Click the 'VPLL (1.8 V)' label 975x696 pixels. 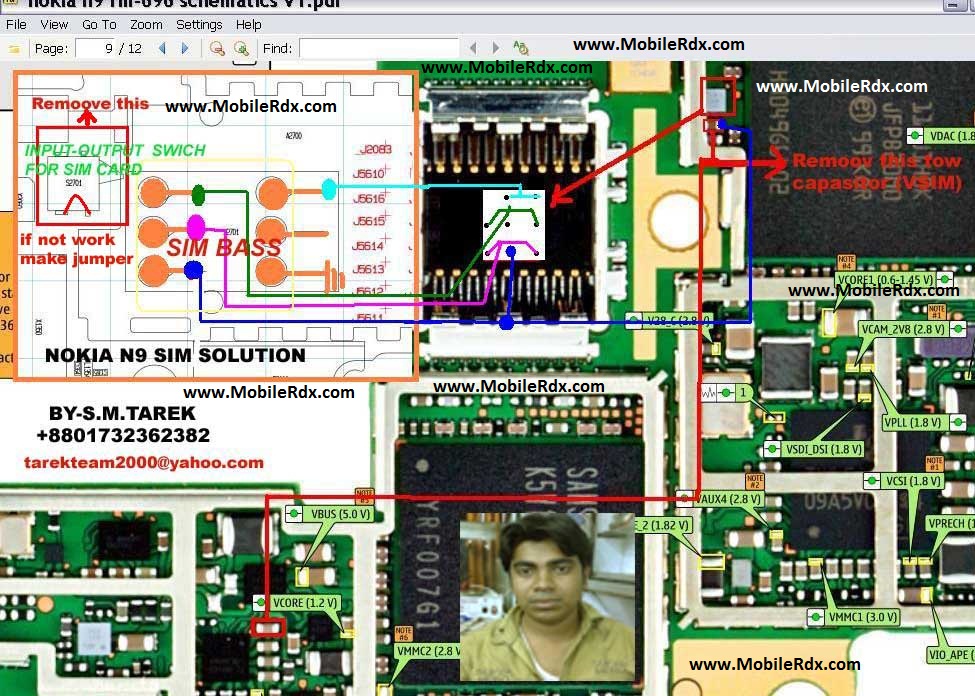click(913, 422)
